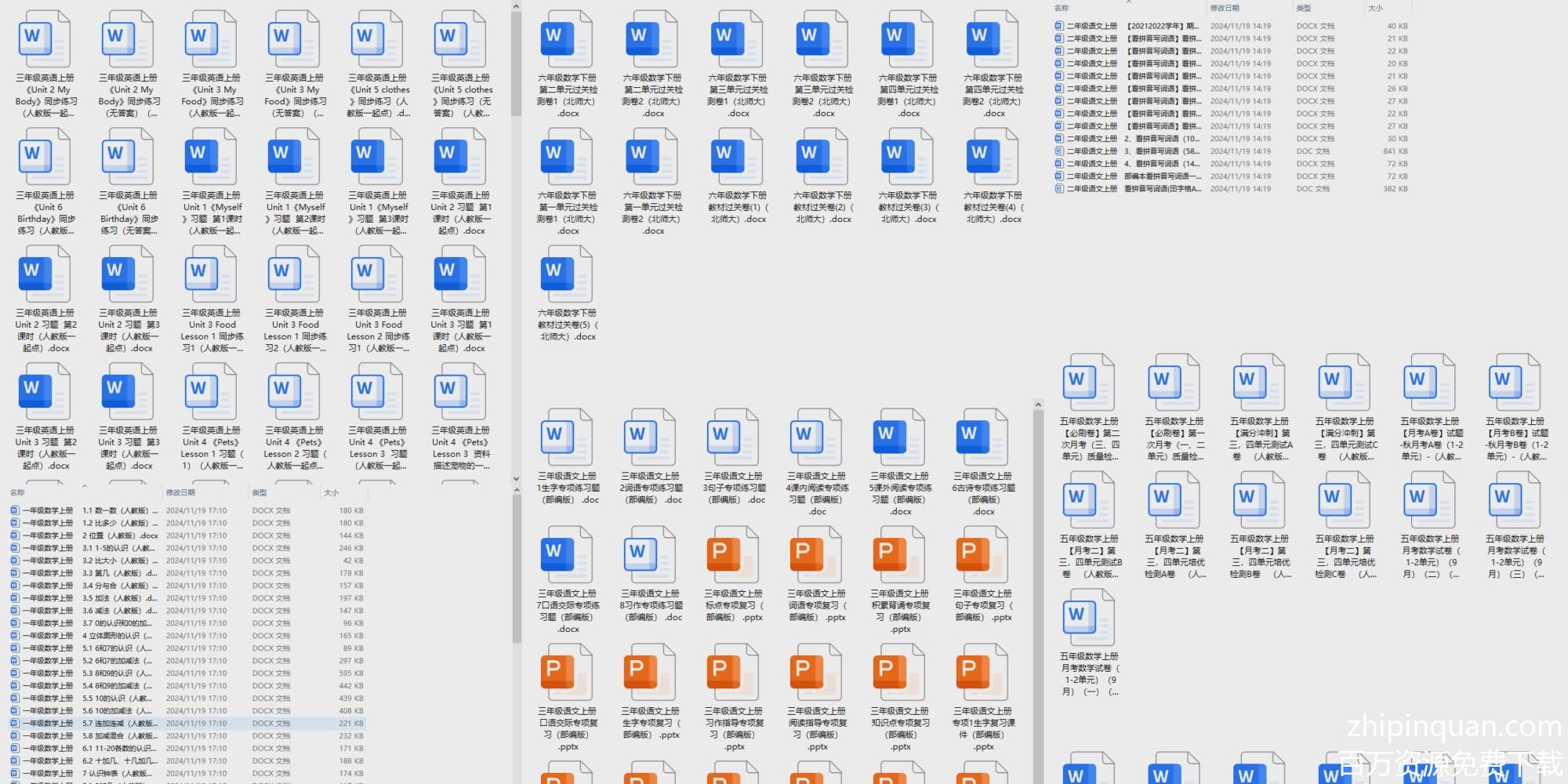Viewport: 1568px width, 784px height.
Task: Sort 一年级数学 list by 修改日期 column
Action: (x=180, y=492)
